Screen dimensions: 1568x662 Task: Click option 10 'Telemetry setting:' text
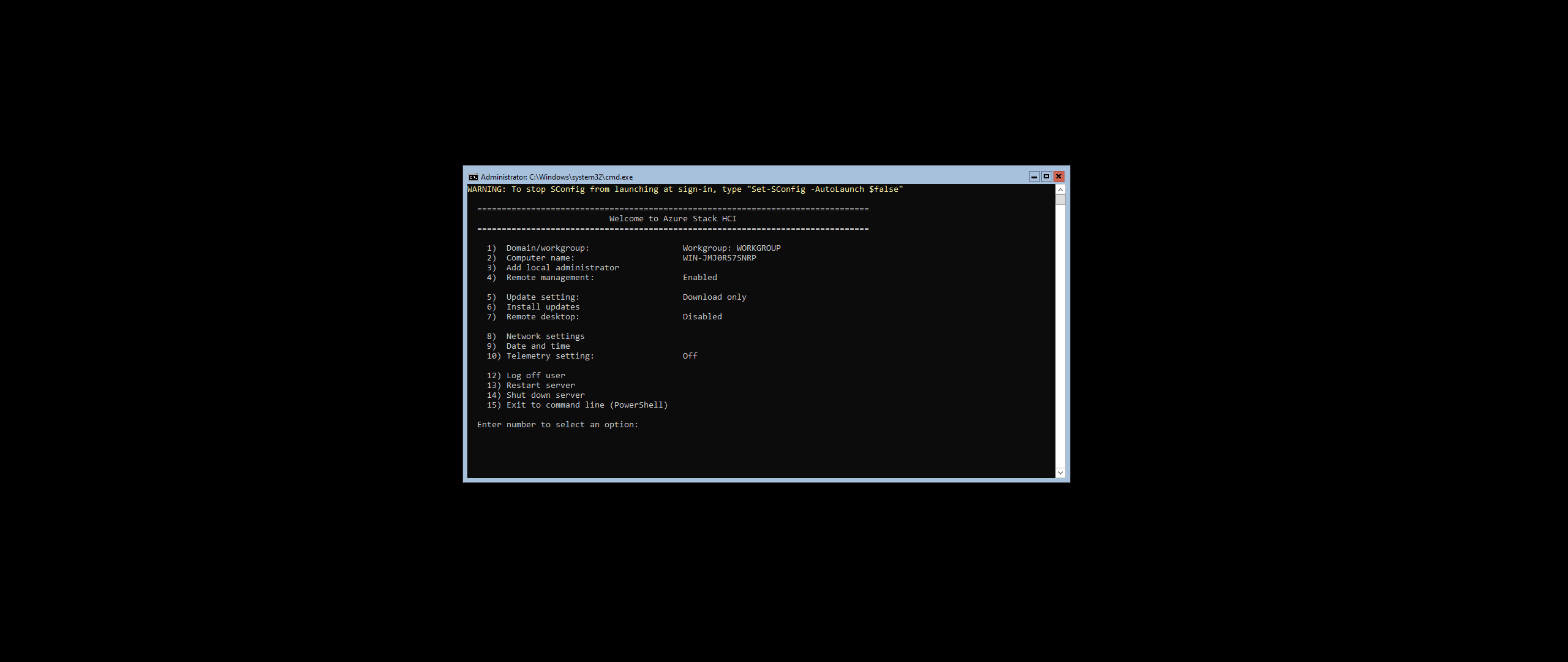point(550,356)
